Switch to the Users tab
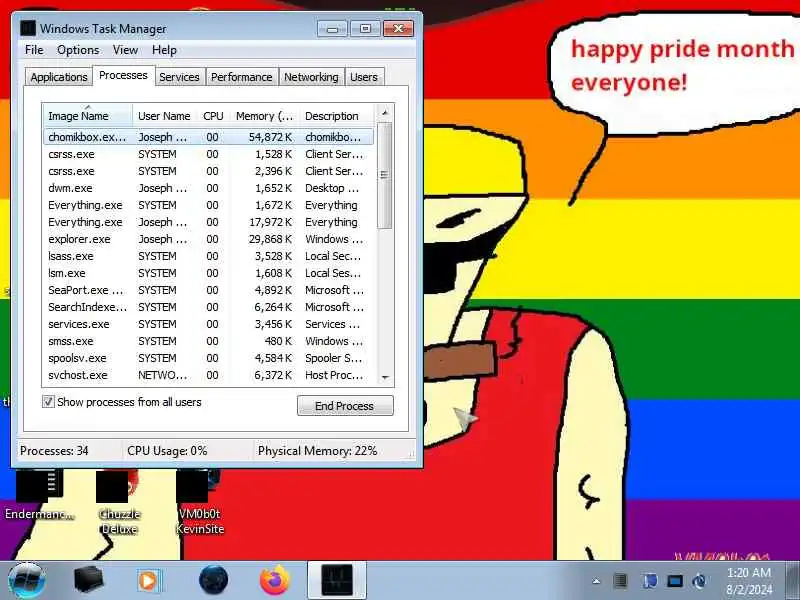Image resolution: width=800 pixels, height=600 pixels. pyautogui.click(x=364, y=77)
